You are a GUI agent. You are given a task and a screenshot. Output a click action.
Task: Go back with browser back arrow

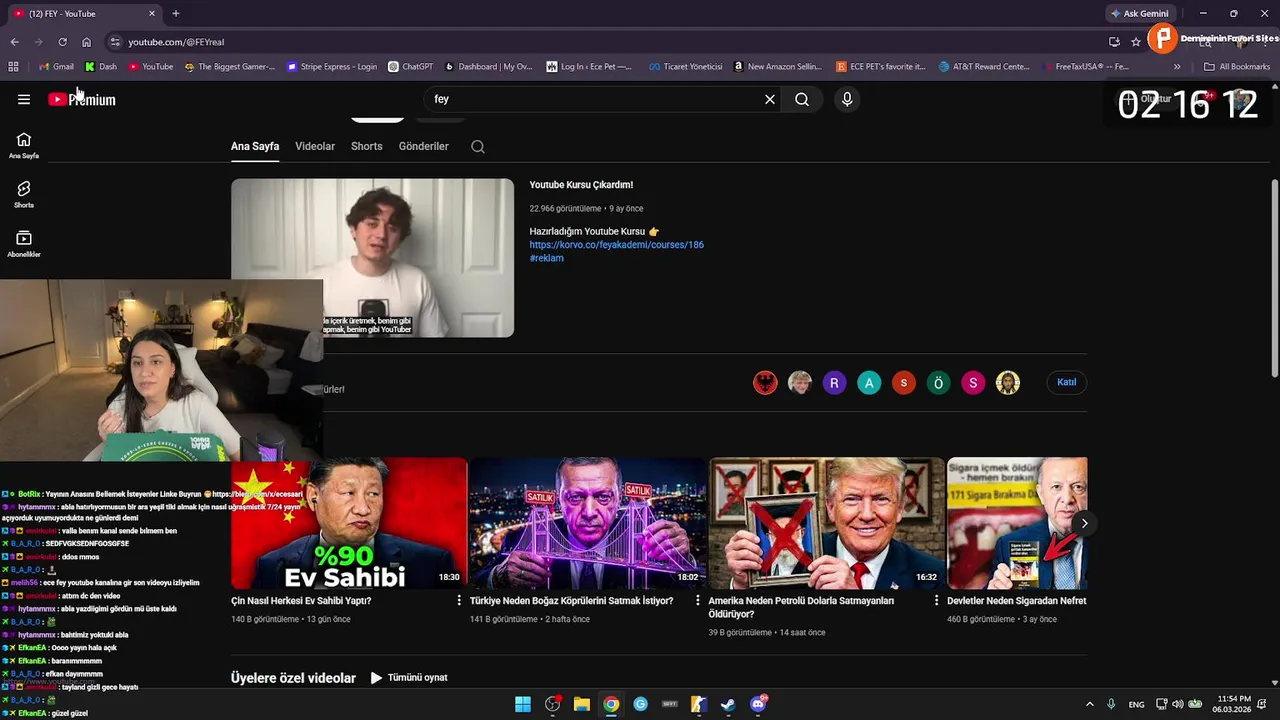[x=14, y=42]
